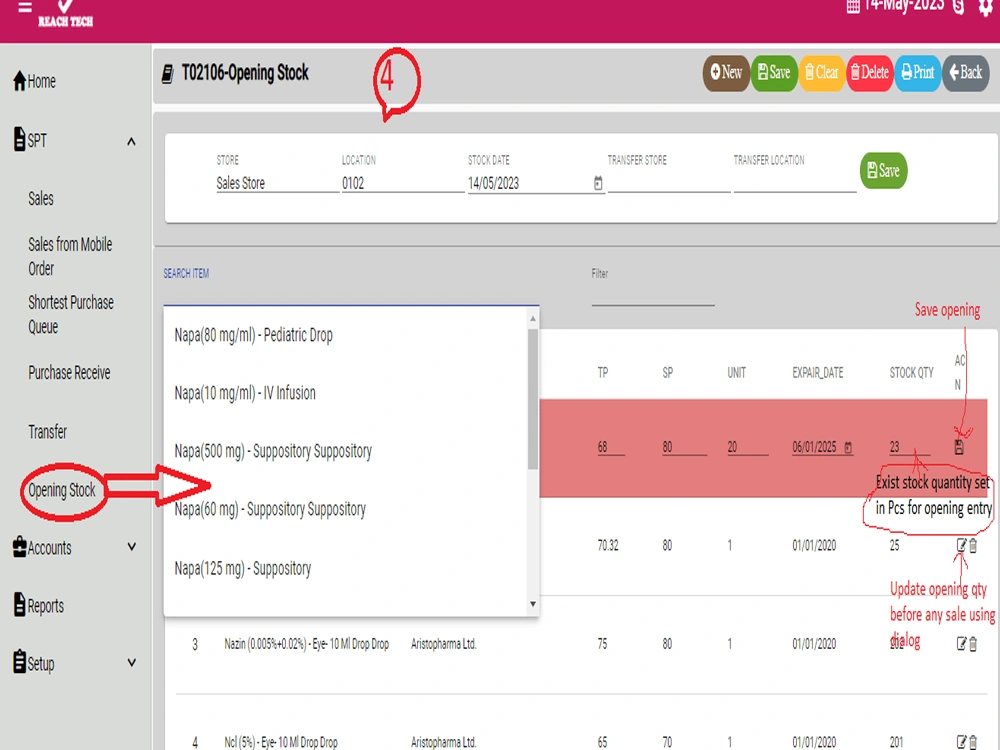Click the Stock Date input field
Image resolution: width=1000 pixels, height=750 pixels.
click(x=528, y=183)
